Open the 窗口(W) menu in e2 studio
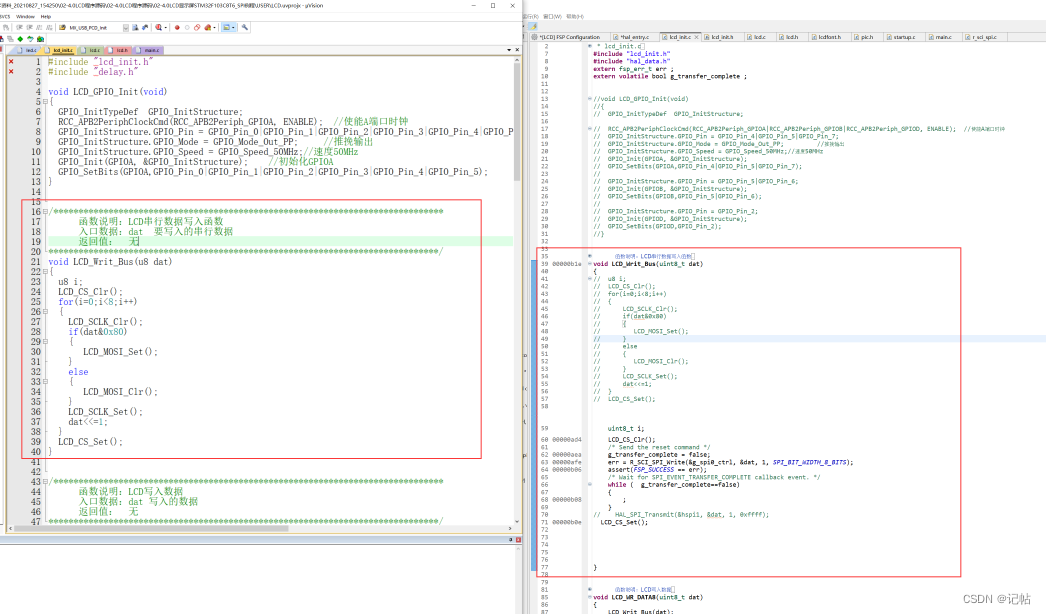This screenshot has height=614, width=1046. click(x=552, y=17)
